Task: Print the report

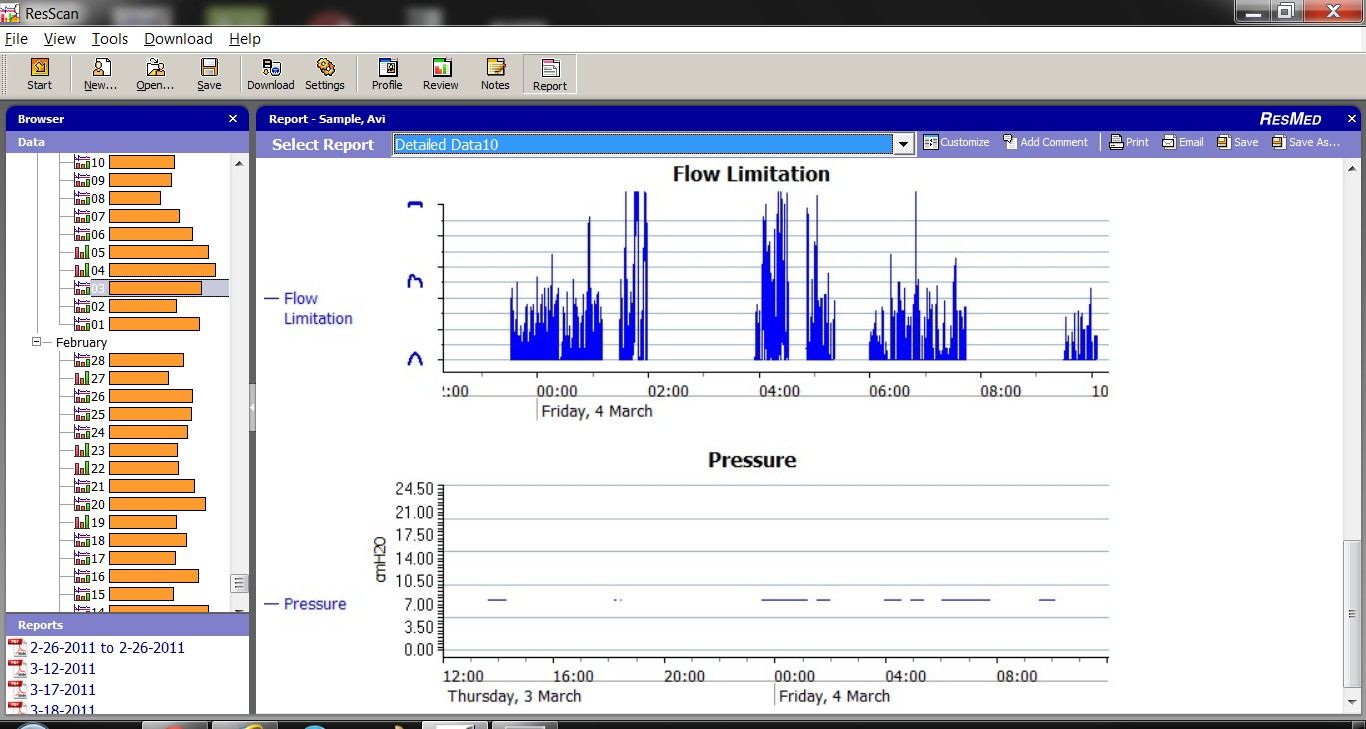Action: (x=1129, y=143)
